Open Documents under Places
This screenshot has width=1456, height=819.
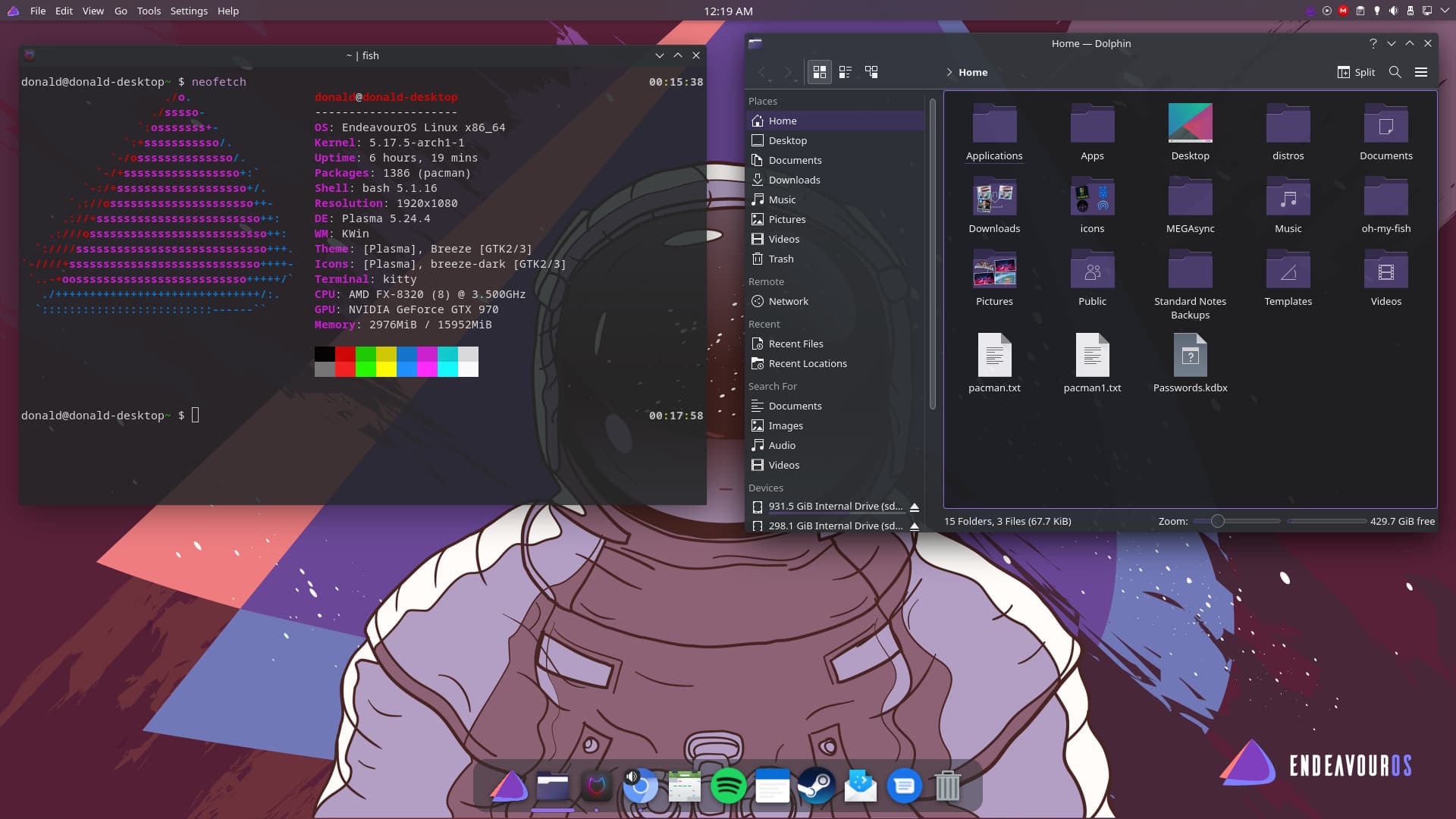pos(835,160)
